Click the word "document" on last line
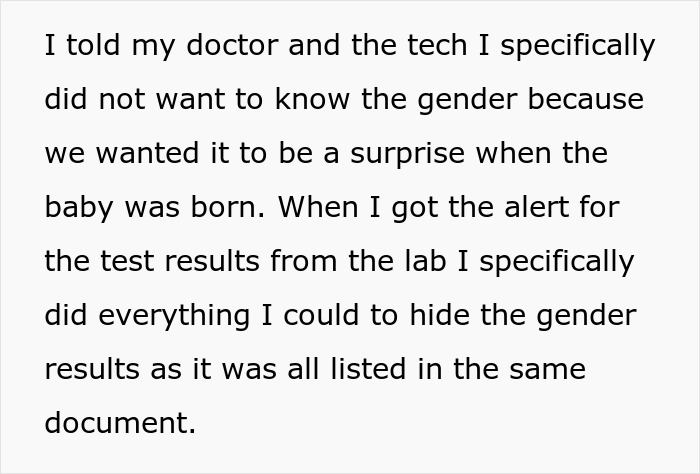The height and width of the screenshot is (474, 700). tap(120, 423)
